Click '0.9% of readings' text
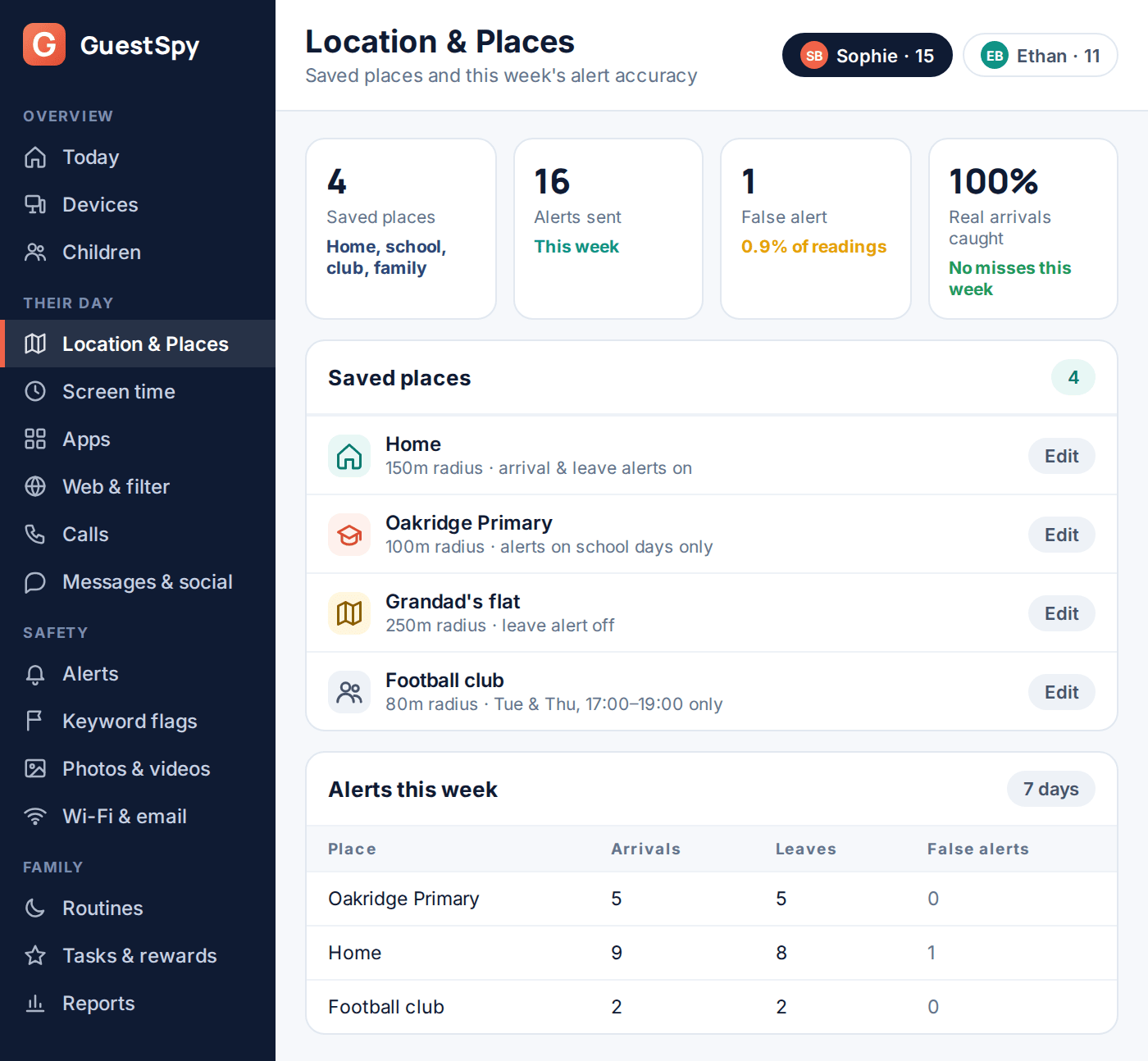Viewport: 1148px width, 1061px height. (813, 247)
